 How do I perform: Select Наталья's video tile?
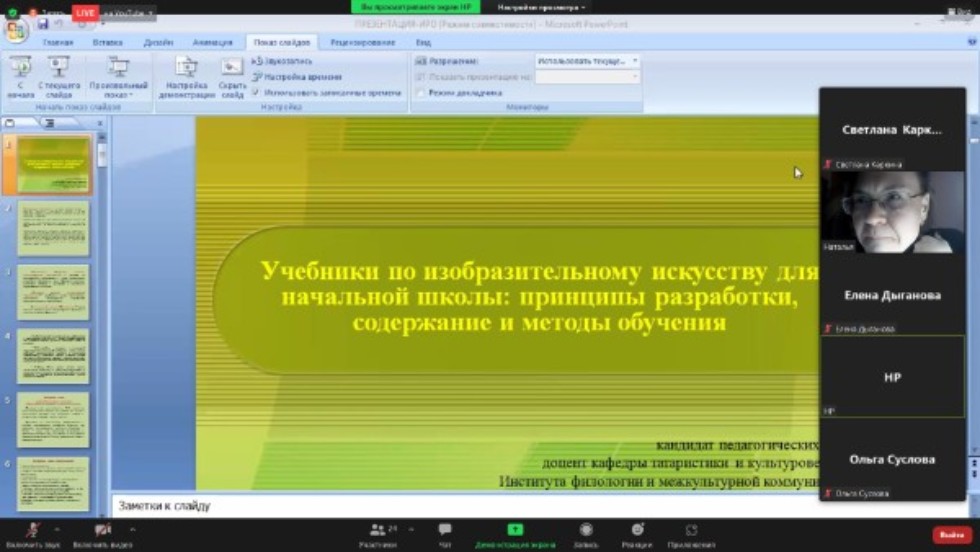click(892, 212)
